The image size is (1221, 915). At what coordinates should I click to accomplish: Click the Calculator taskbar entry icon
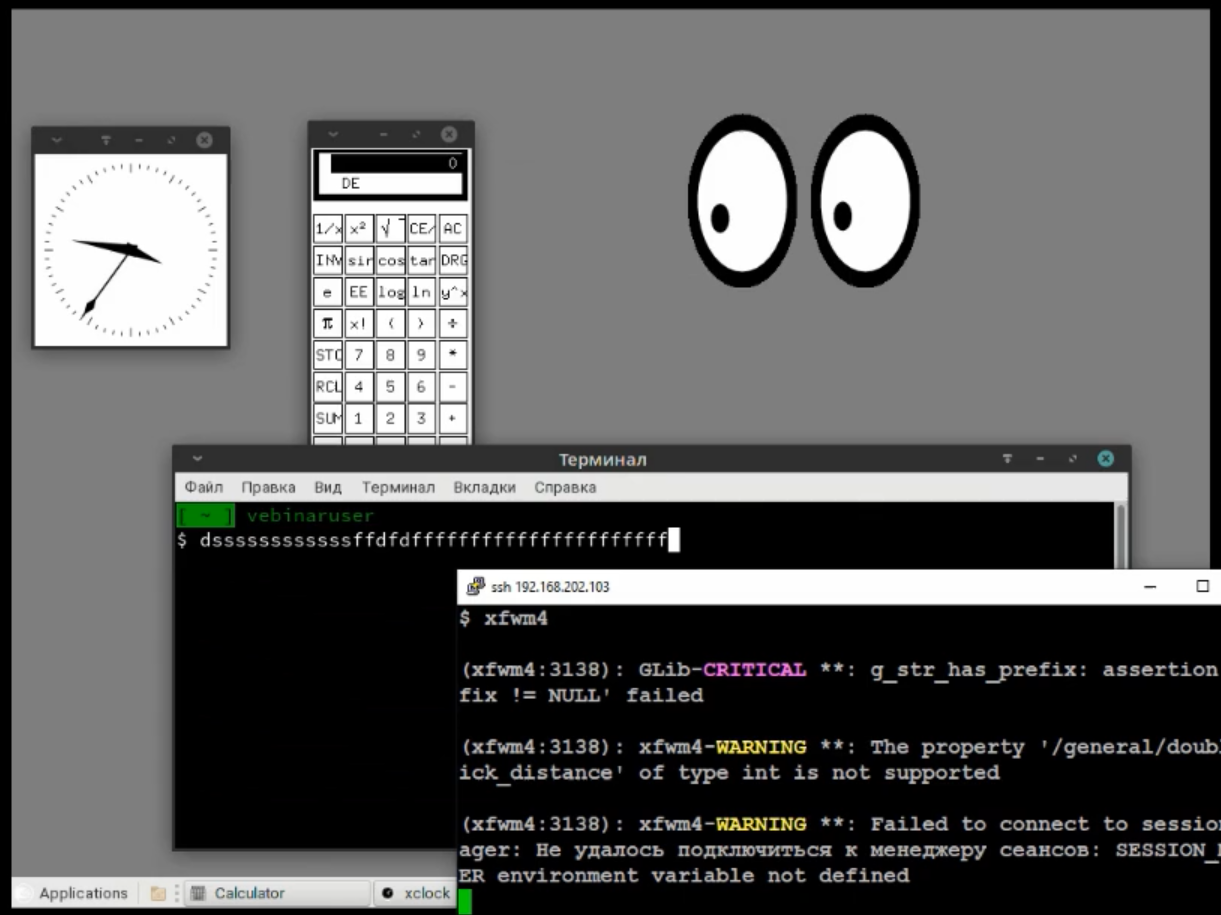(198, 893)
